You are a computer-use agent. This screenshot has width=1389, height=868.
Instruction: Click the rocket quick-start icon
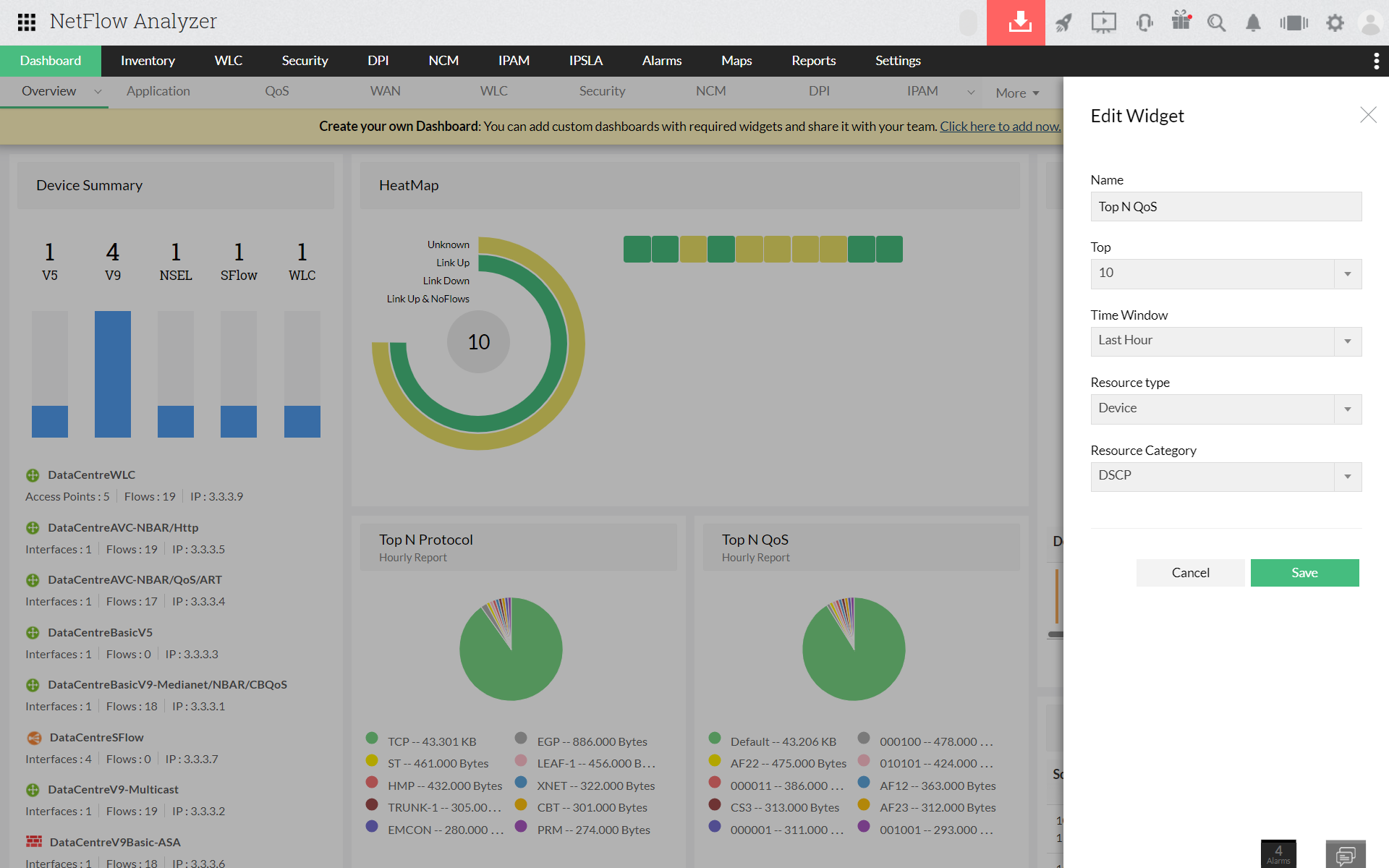click(x=1063, y=22)
